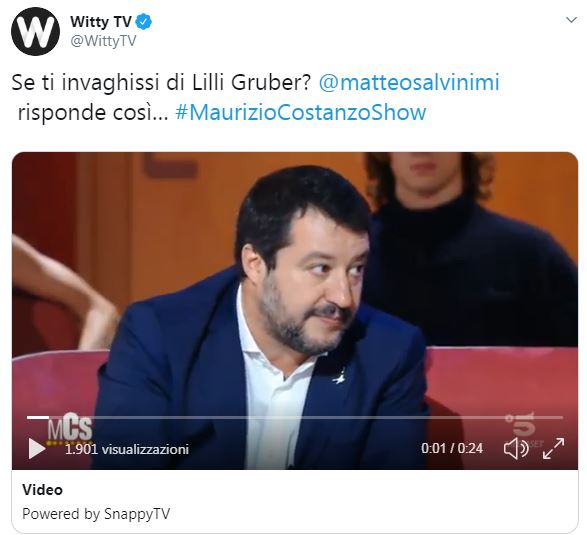Click the 1.901 visualizzazioni view count

pyautogui.click(x=127, y=449)
